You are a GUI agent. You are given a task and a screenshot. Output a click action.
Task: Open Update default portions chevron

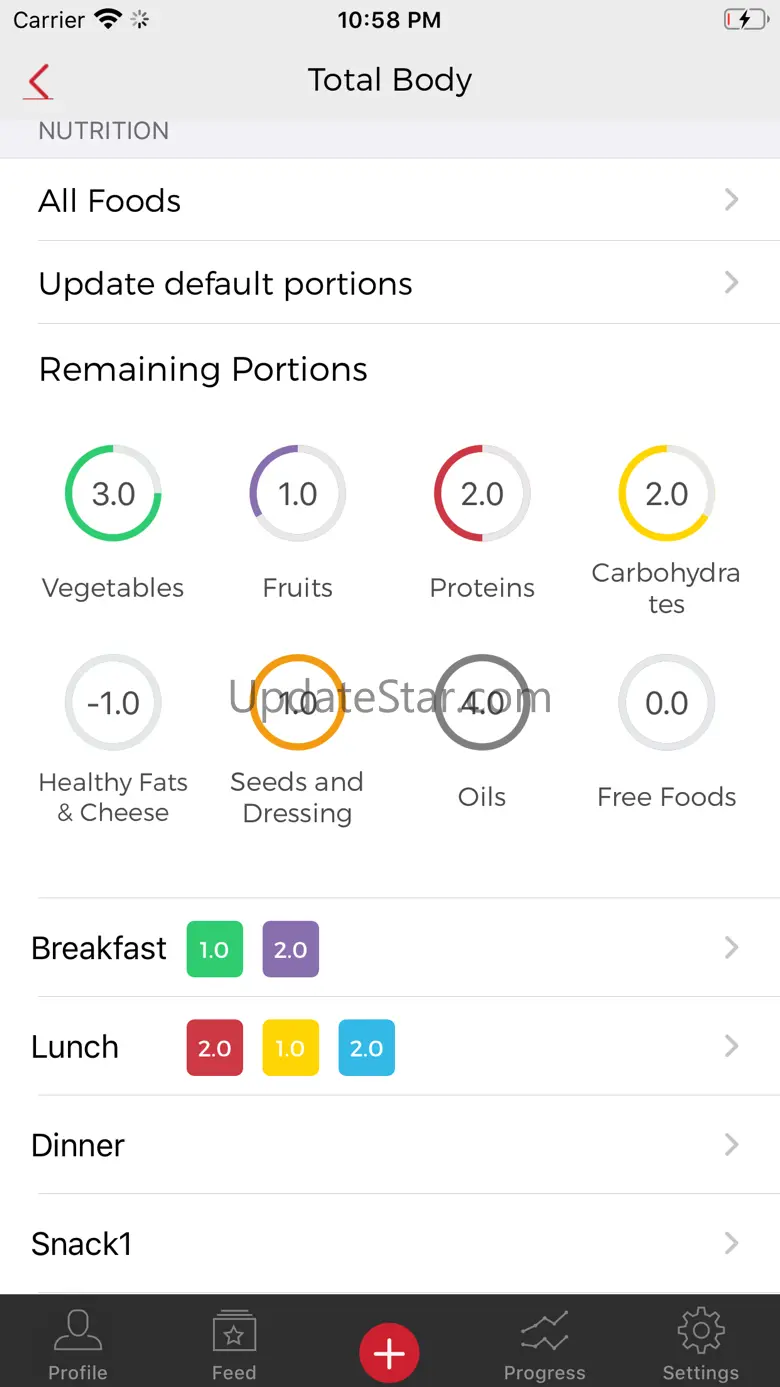click(731, 283)
